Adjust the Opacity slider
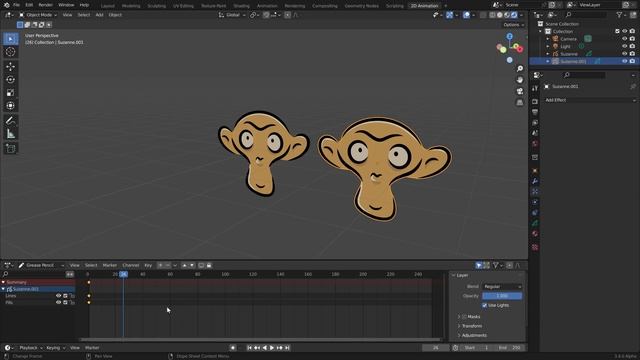 [x=502, y=296]
